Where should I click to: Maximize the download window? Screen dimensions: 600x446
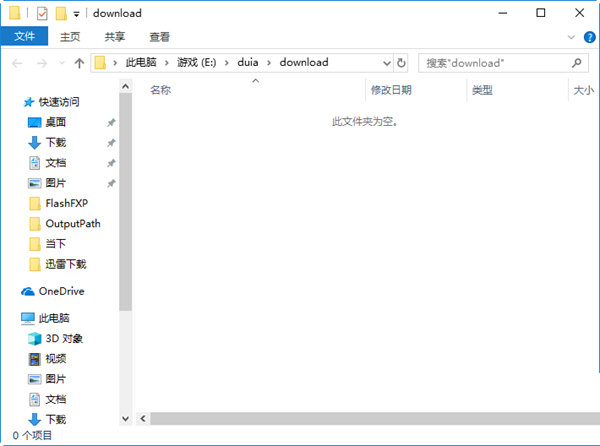pyautogui.click(x=541, y=13)
